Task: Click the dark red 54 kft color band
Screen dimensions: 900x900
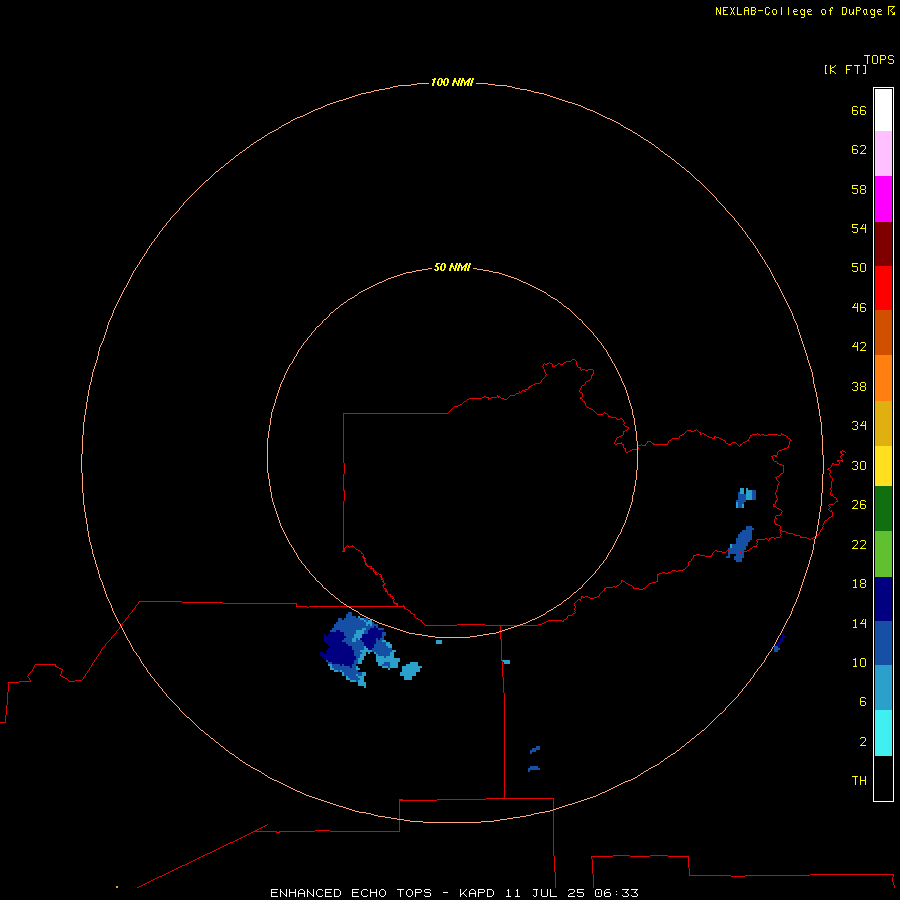Action: click(x=883, y=243)
